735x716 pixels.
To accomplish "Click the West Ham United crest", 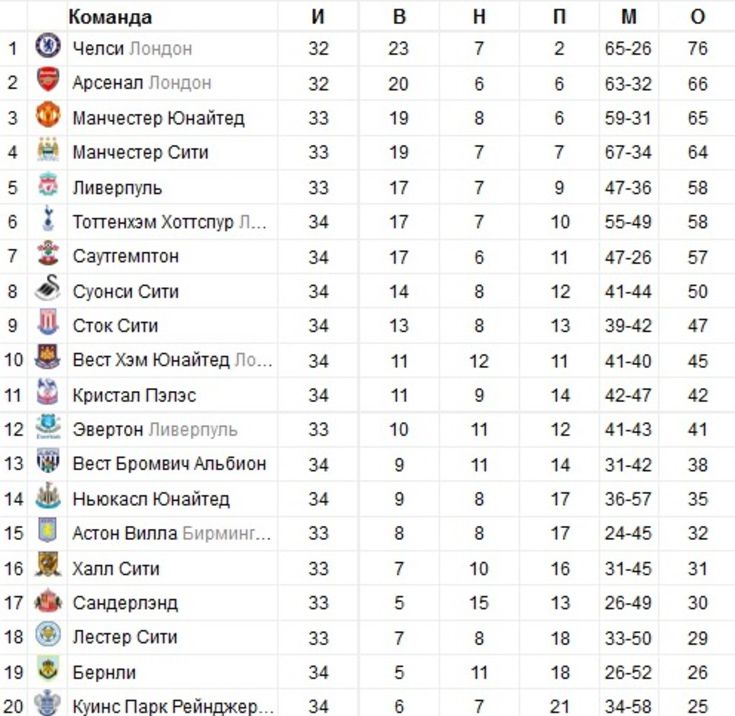I will [48, 357].
